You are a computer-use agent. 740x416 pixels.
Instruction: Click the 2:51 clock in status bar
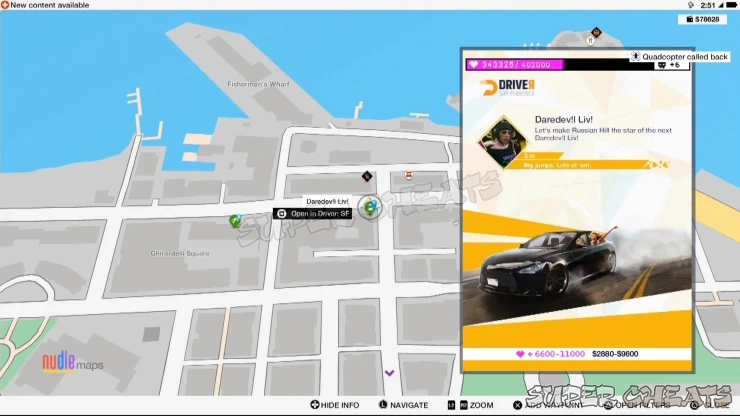point(707,5)
